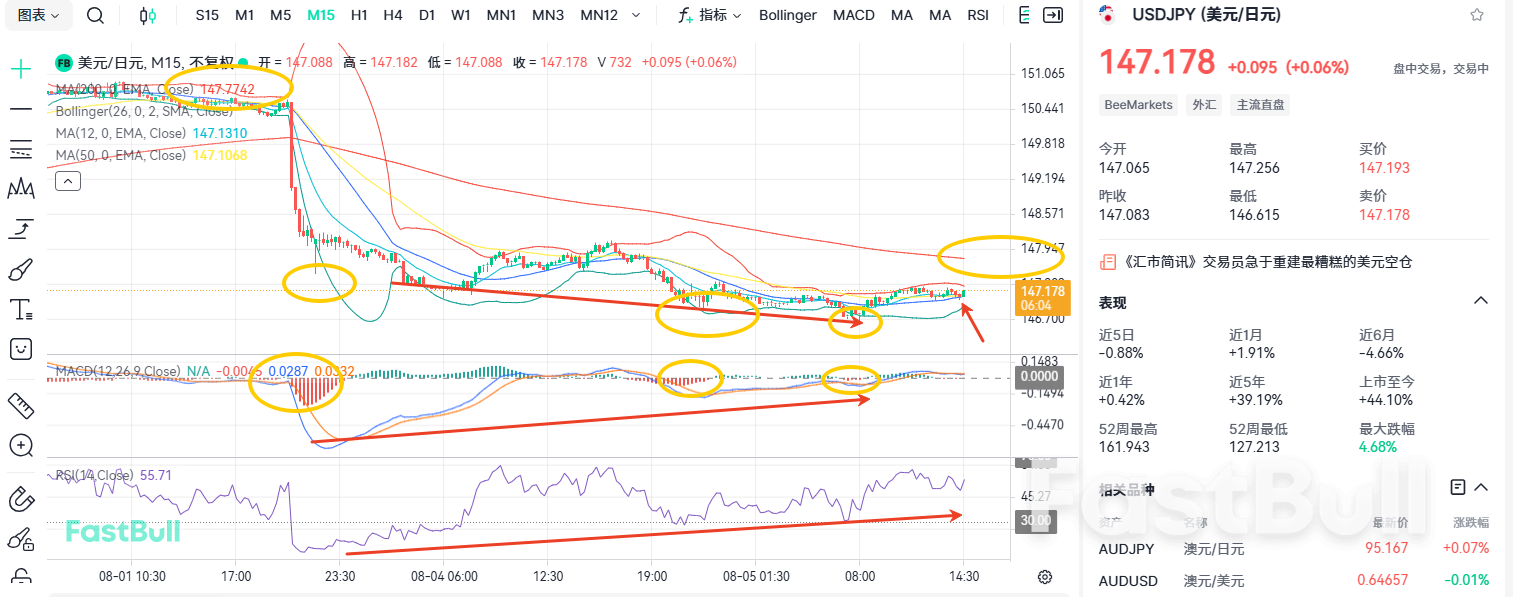The width and height of the screenshot is (1513, 597).
Task: Expand the timeframe list dropdown arrow
Action: (637, 16)
